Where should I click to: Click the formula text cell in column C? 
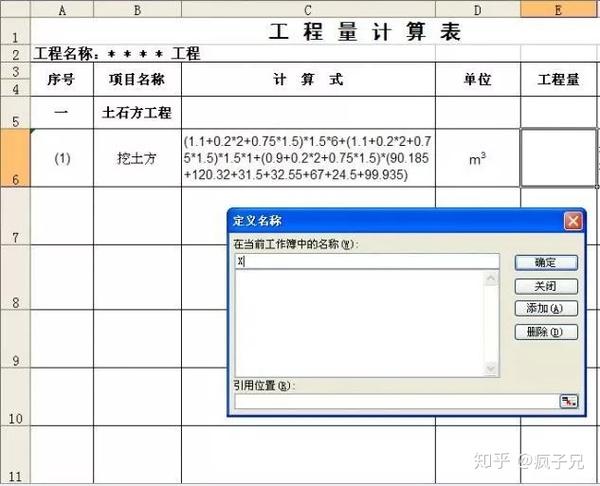click(x=308, y=158)
